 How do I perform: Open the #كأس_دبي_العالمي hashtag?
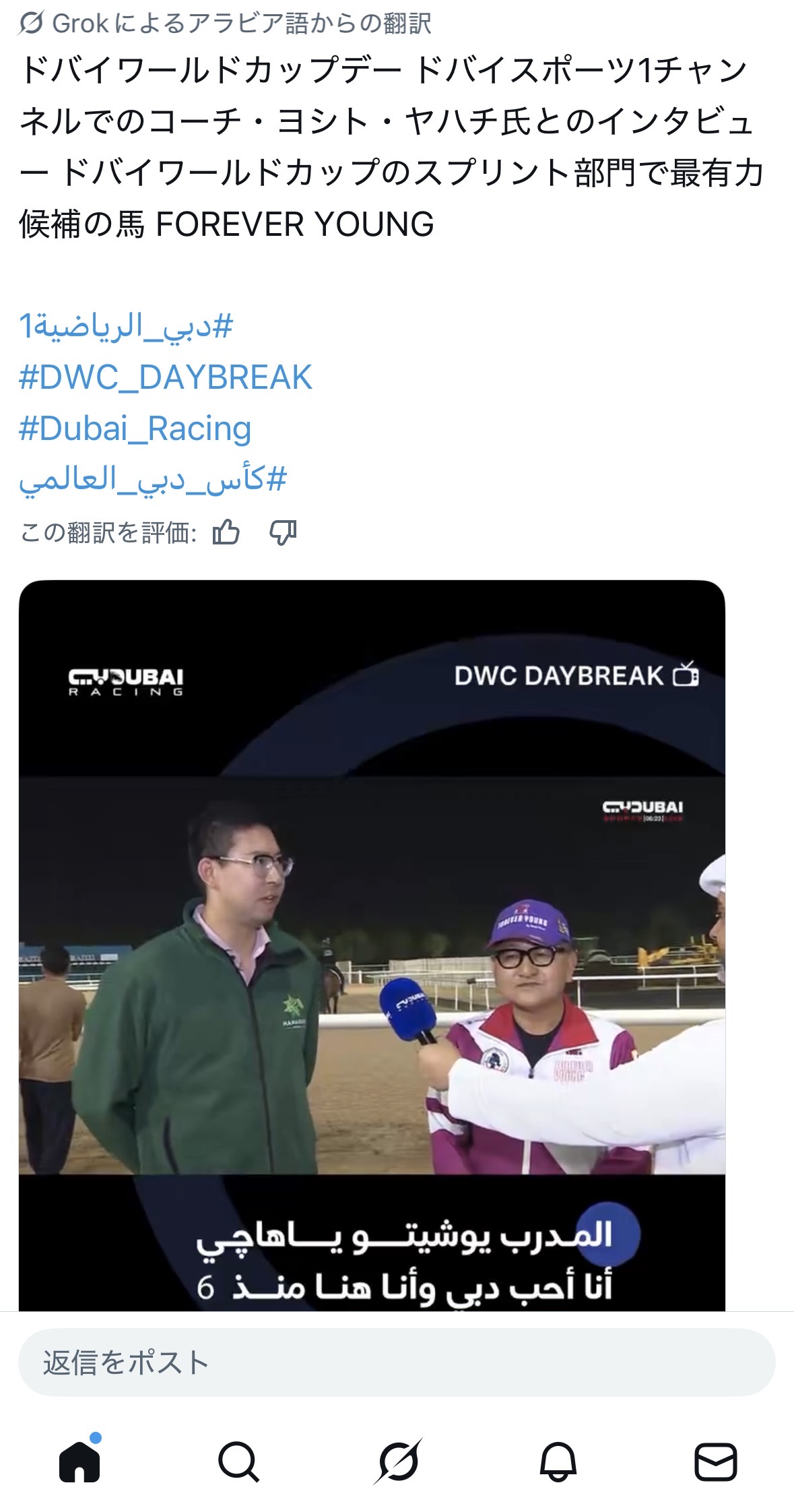[x=153, y=480]
